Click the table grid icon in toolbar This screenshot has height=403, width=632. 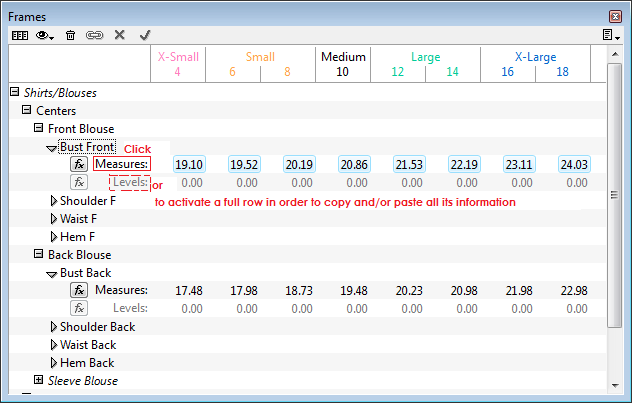[19, 35]
